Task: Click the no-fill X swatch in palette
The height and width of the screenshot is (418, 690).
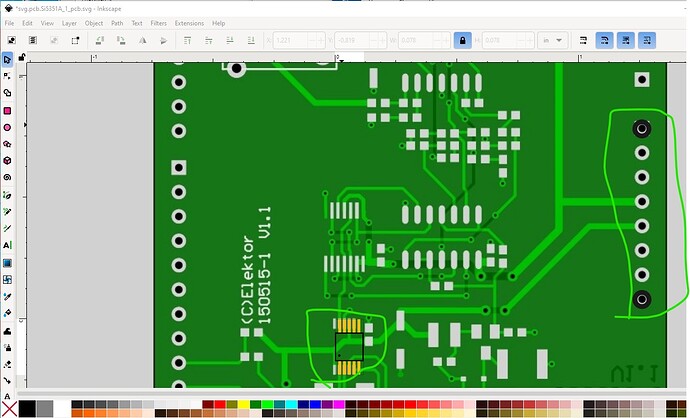Action: point(8,408)
